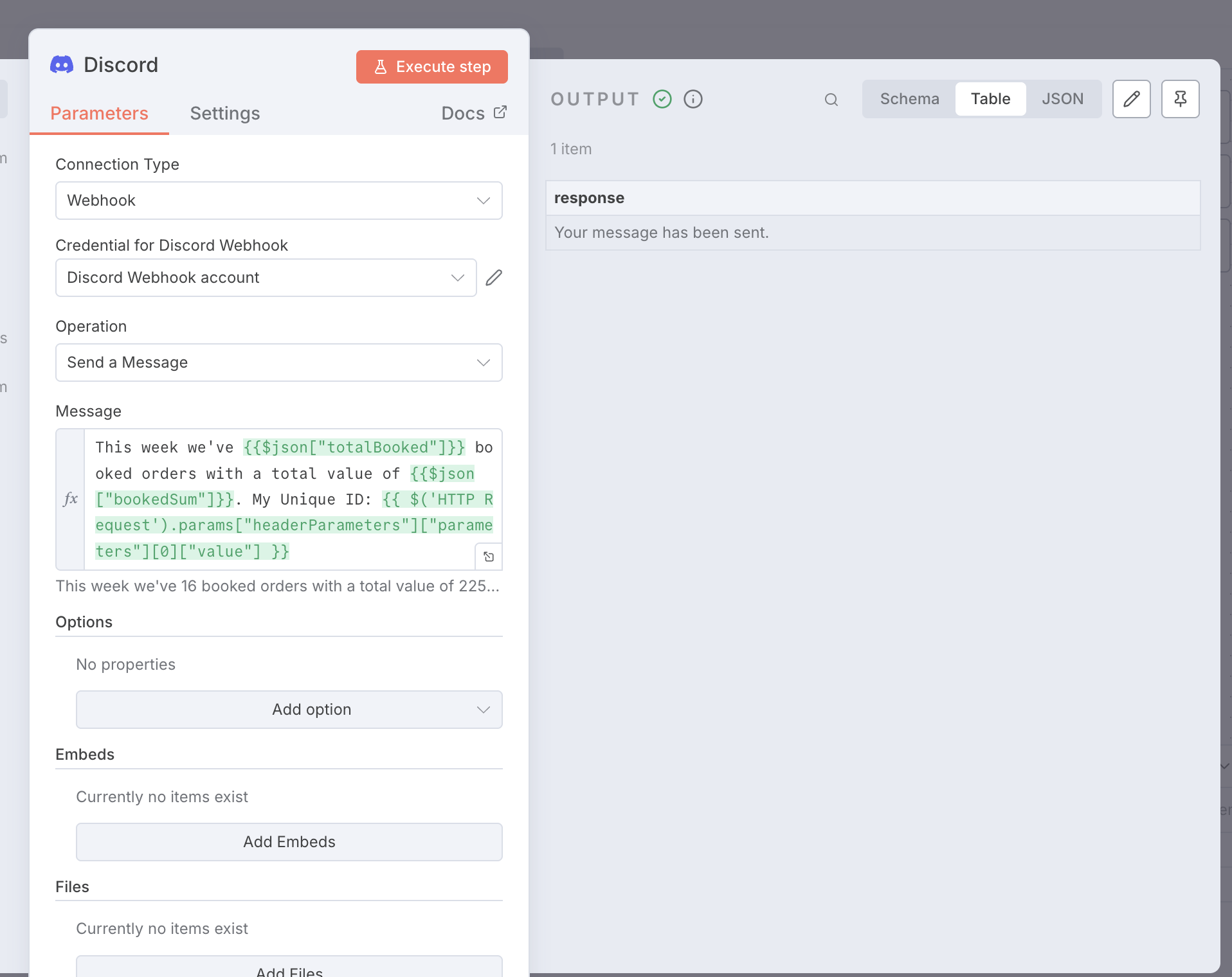
Task: Open the expanded expression editor icon
Action: click(489, 557)
